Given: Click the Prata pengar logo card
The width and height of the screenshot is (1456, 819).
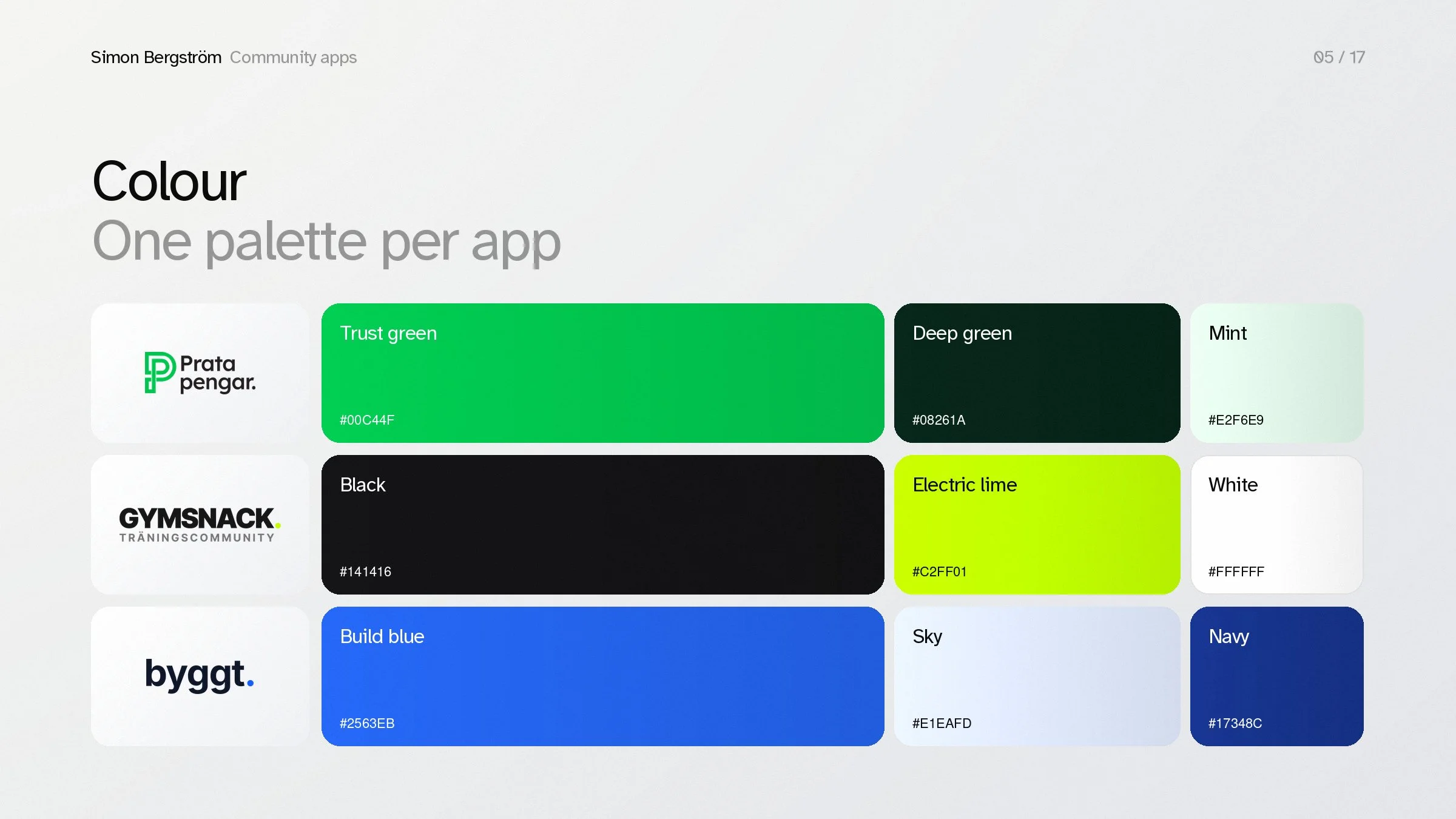Looking at the screenshot, I should tap(200, 373).
